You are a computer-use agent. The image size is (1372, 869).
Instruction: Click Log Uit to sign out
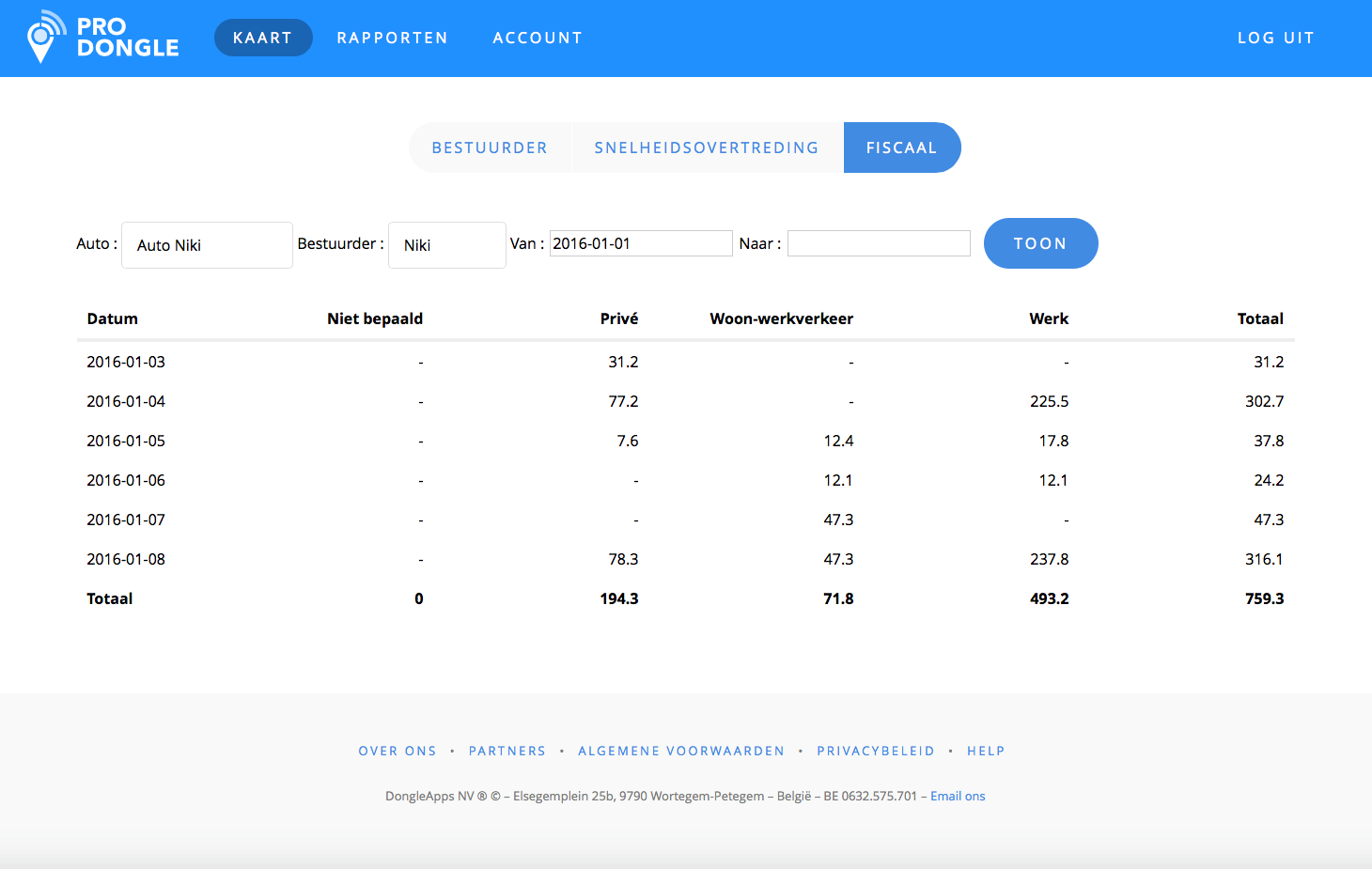[x=1275, y=38]
